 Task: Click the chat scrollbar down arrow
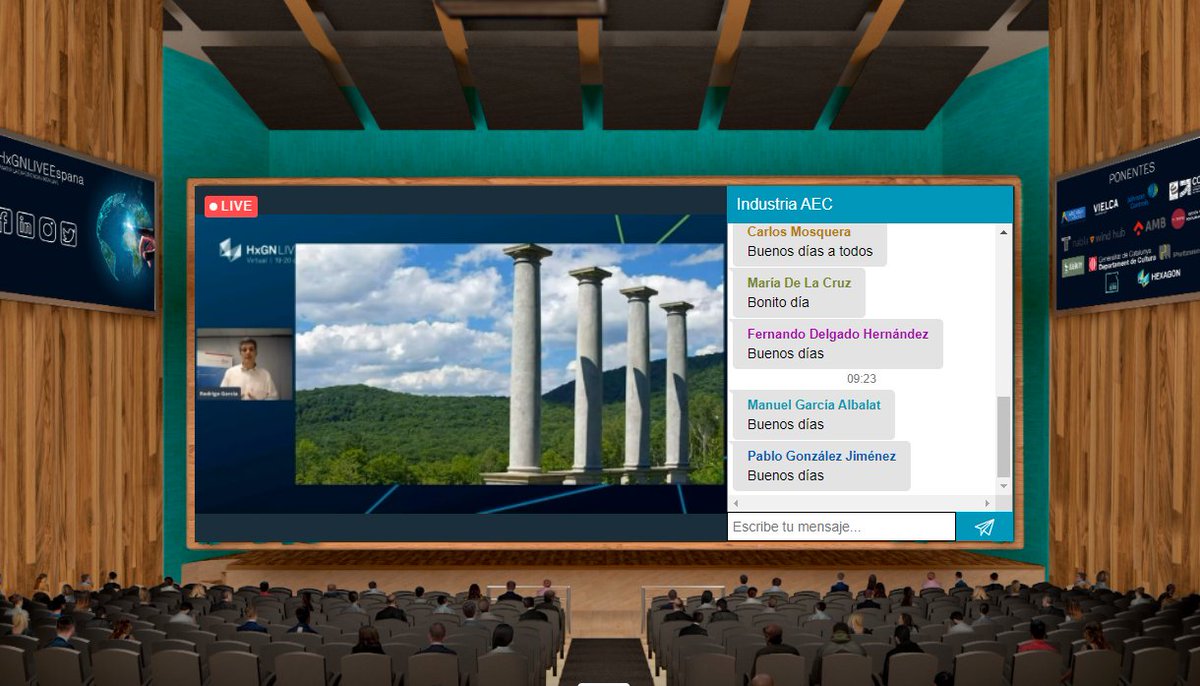point(1004,485)
